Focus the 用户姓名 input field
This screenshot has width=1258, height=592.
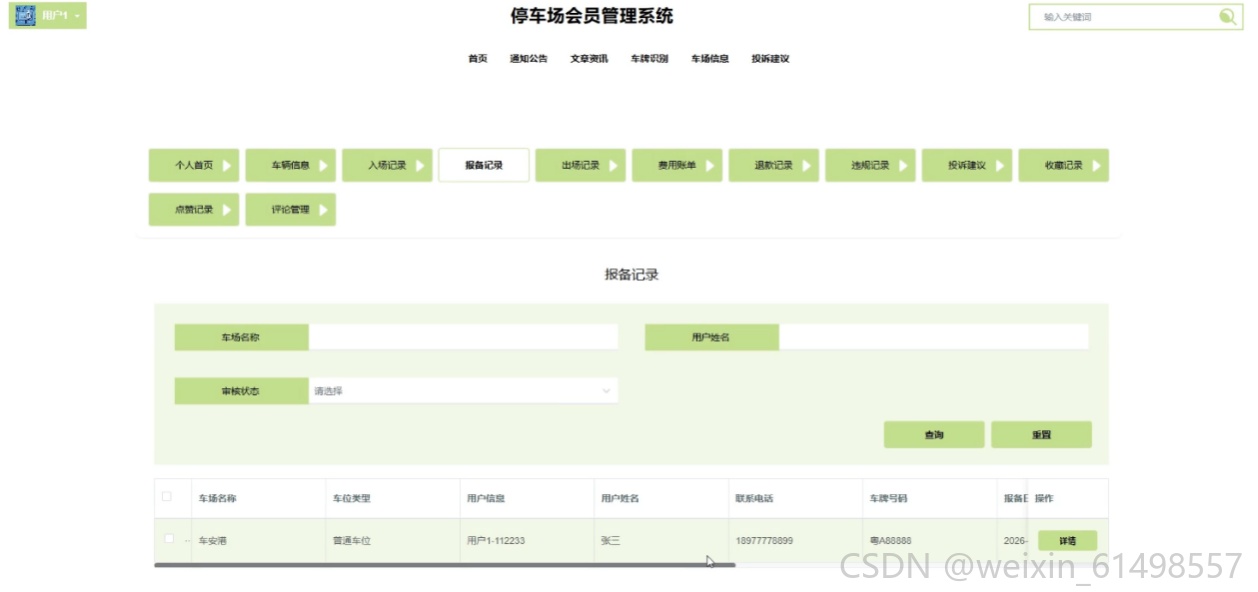click(x=933, y=337)
